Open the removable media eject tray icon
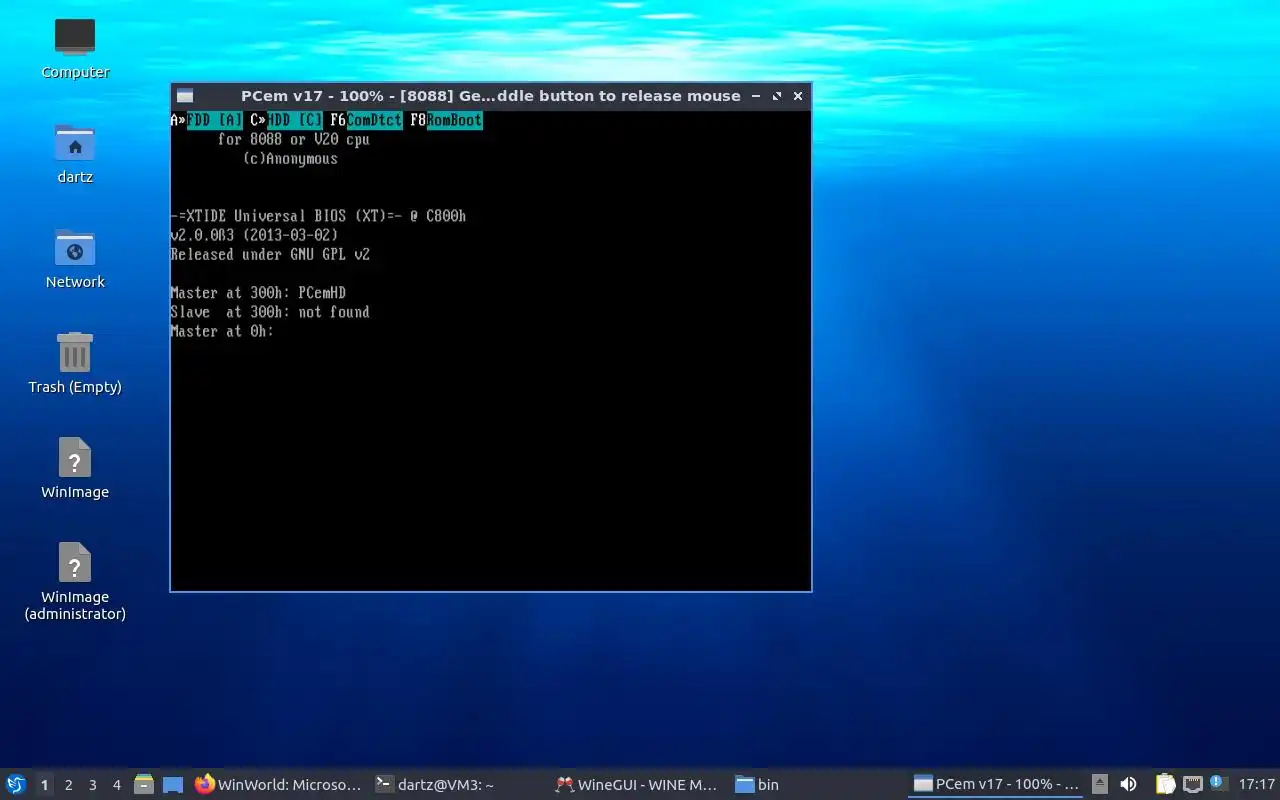 [1100, 785]
